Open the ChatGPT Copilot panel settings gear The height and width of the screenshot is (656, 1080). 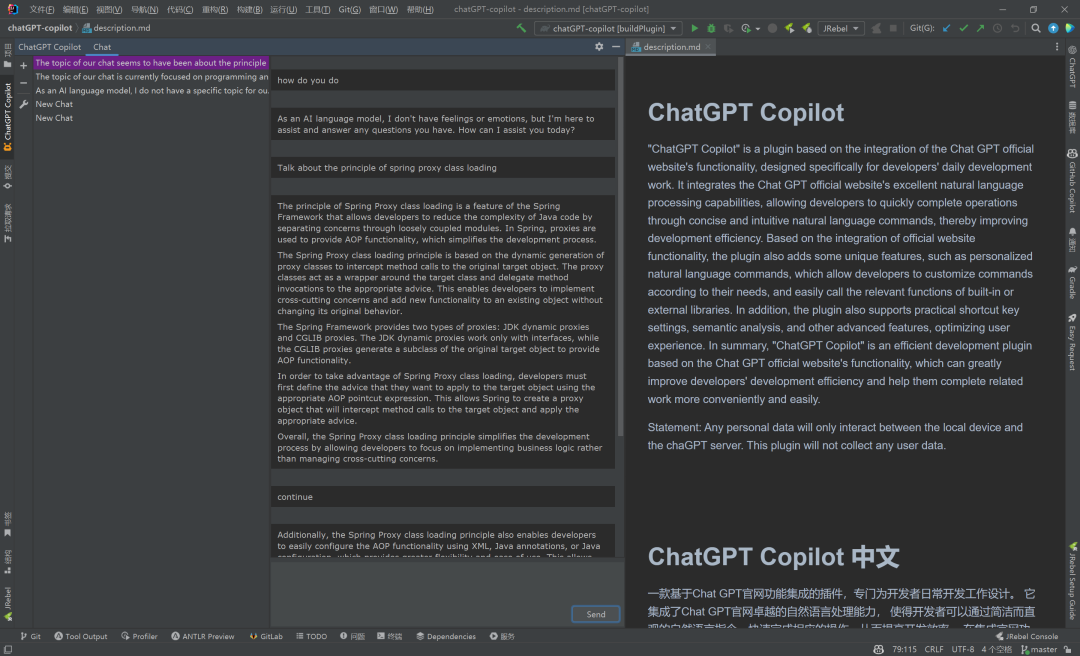(x=599, y=46)
